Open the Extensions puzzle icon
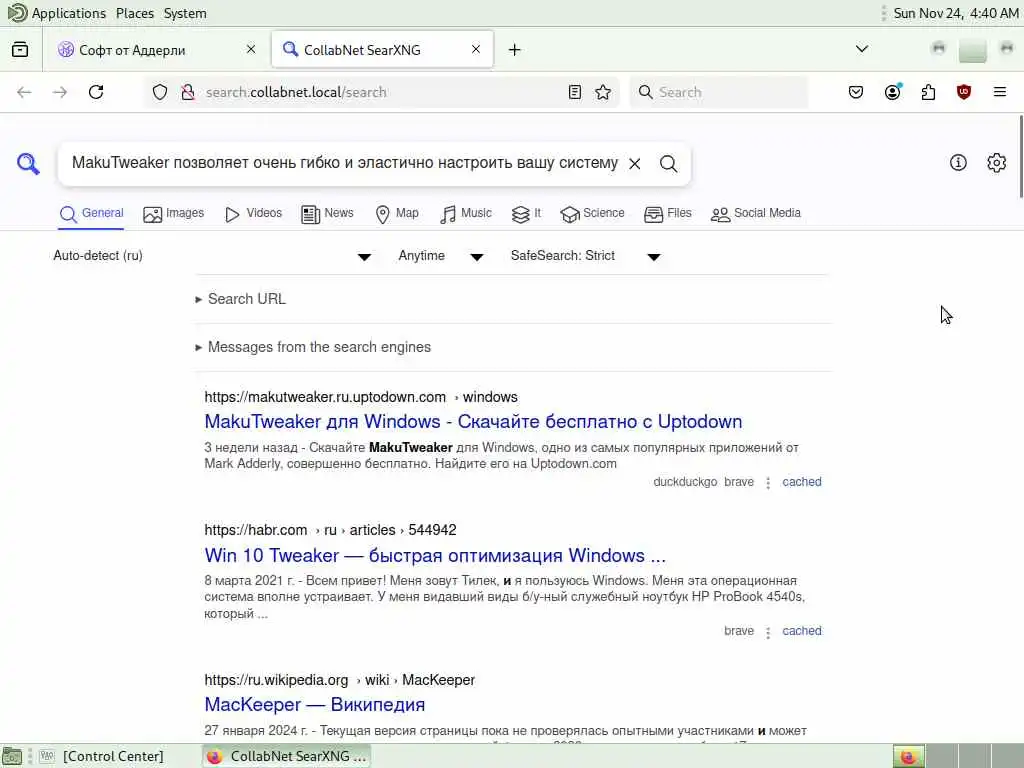The width and height of the screenshot is (1024, 768). [928, 92]
